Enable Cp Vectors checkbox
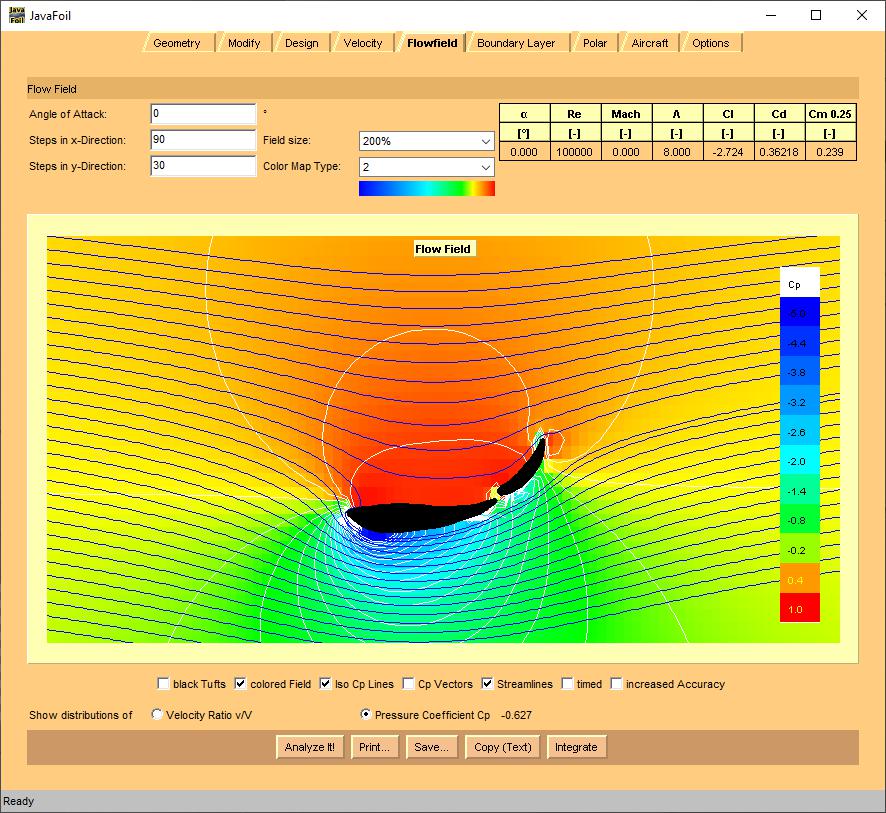The height and width of the screenshot is (813, 886). point(408,684)
